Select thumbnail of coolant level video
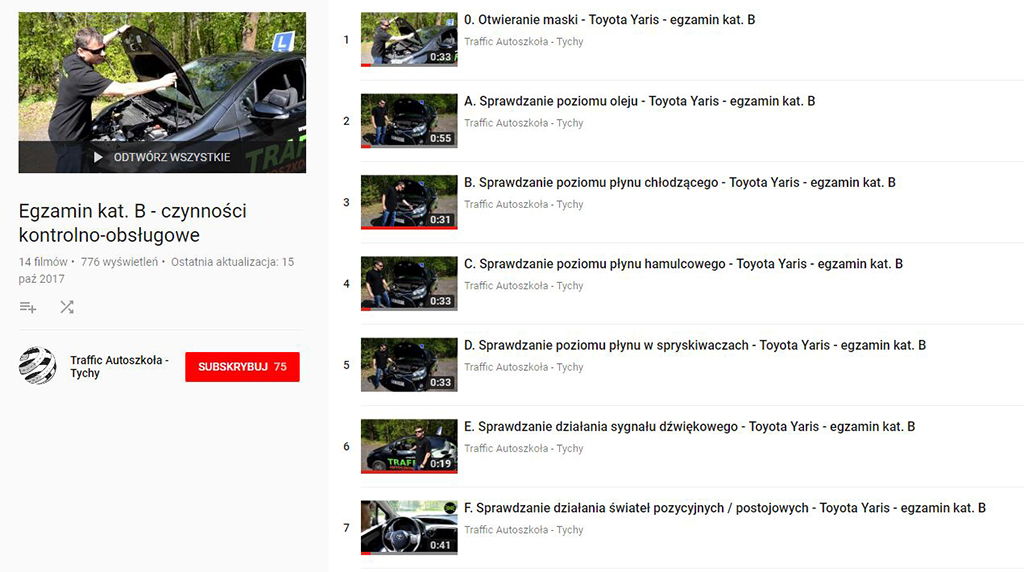The image size is (1024, 572). (x=408, y=202)
